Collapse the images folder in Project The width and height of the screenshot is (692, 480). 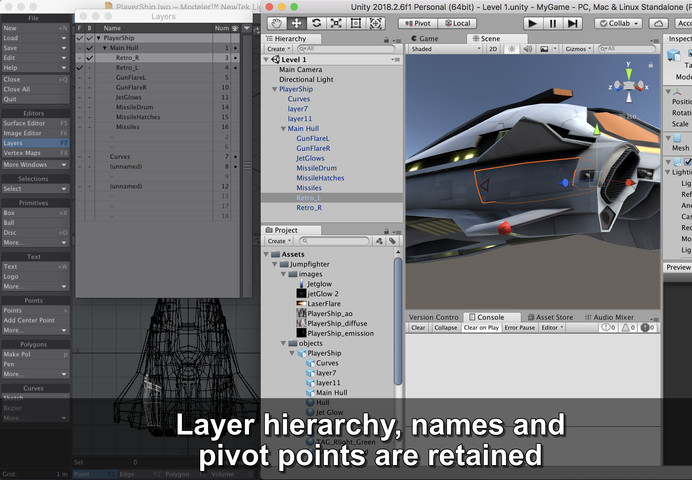tap(283, 274)
